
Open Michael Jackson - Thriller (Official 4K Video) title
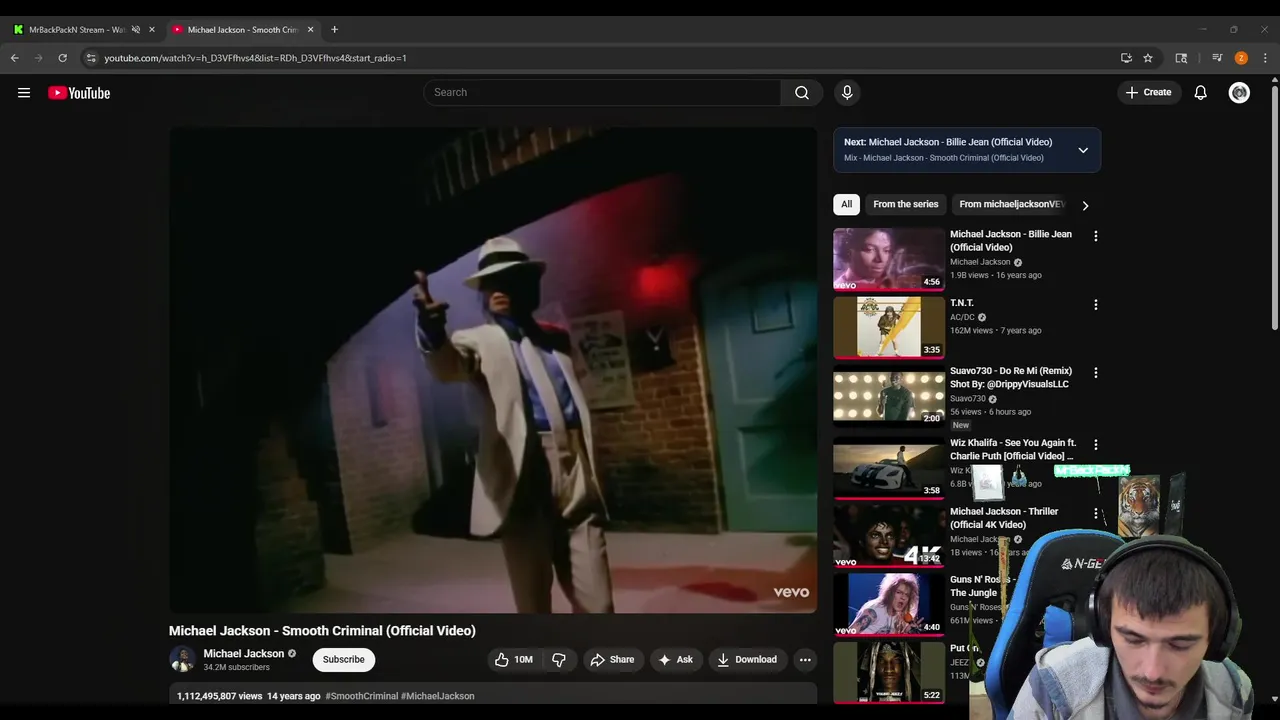tap(1004, 518)
